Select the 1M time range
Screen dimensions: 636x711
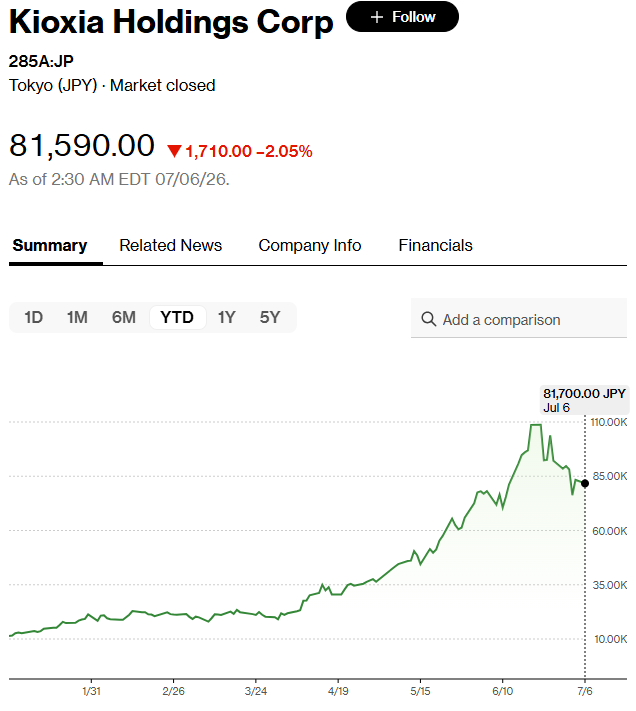pos(77,317)
